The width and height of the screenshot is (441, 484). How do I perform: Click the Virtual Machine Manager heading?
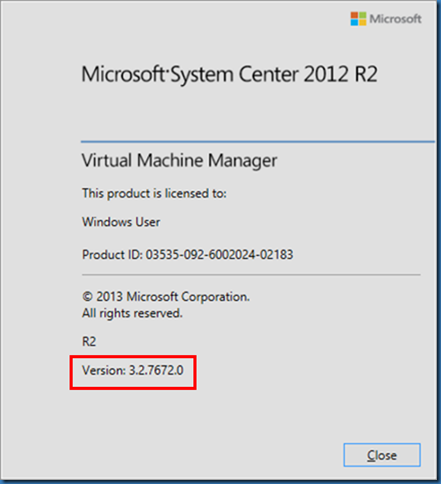[x=179, y=160]
